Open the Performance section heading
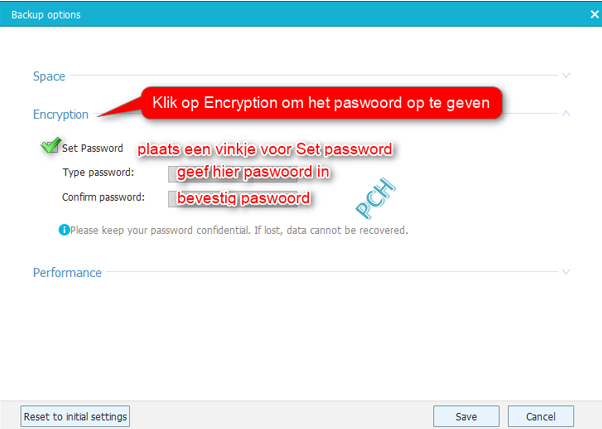Image resolution: width=602 pixels, height=429 pixels. click(x=67, y=272)
